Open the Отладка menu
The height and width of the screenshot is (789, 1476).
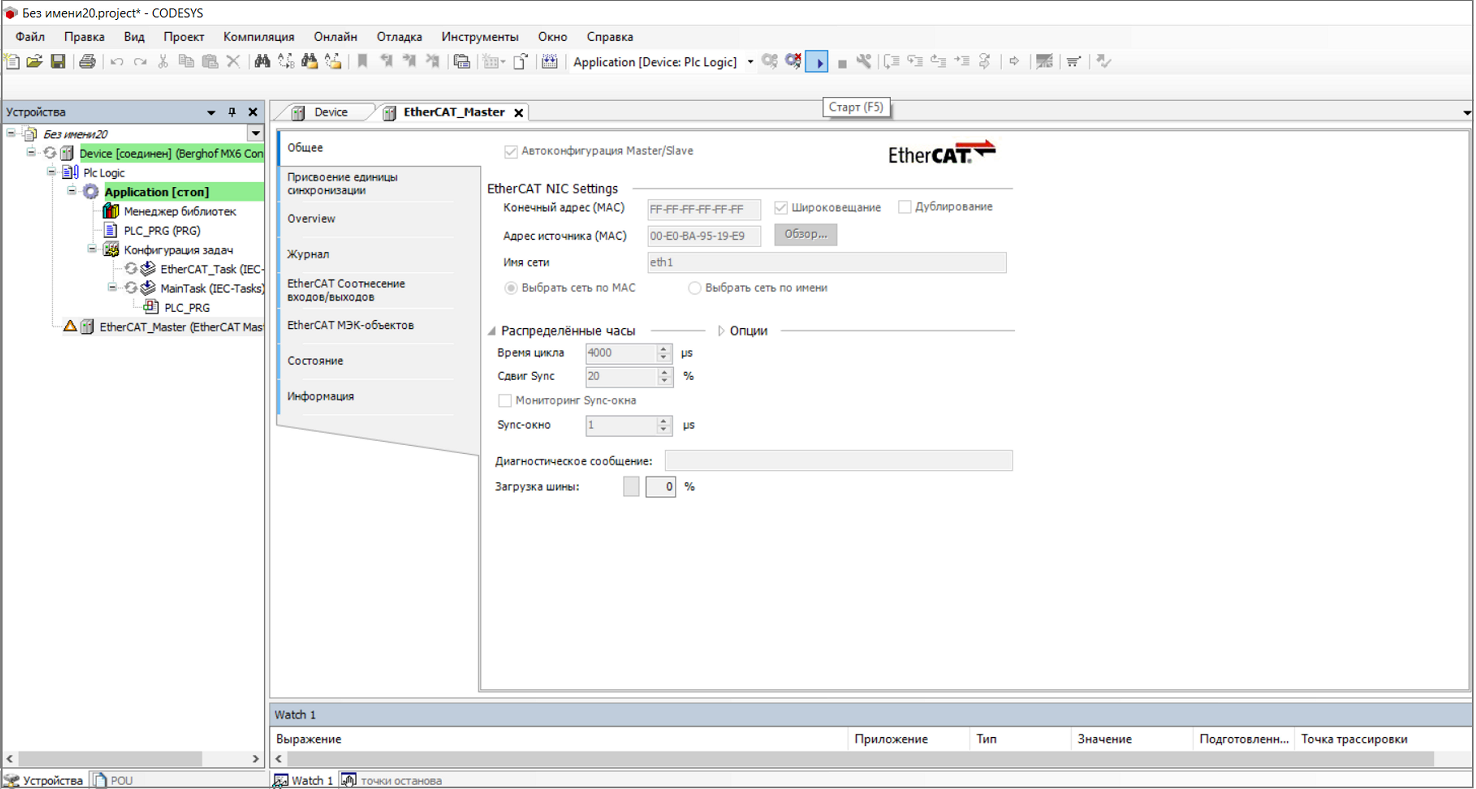[x=399, y=37]
